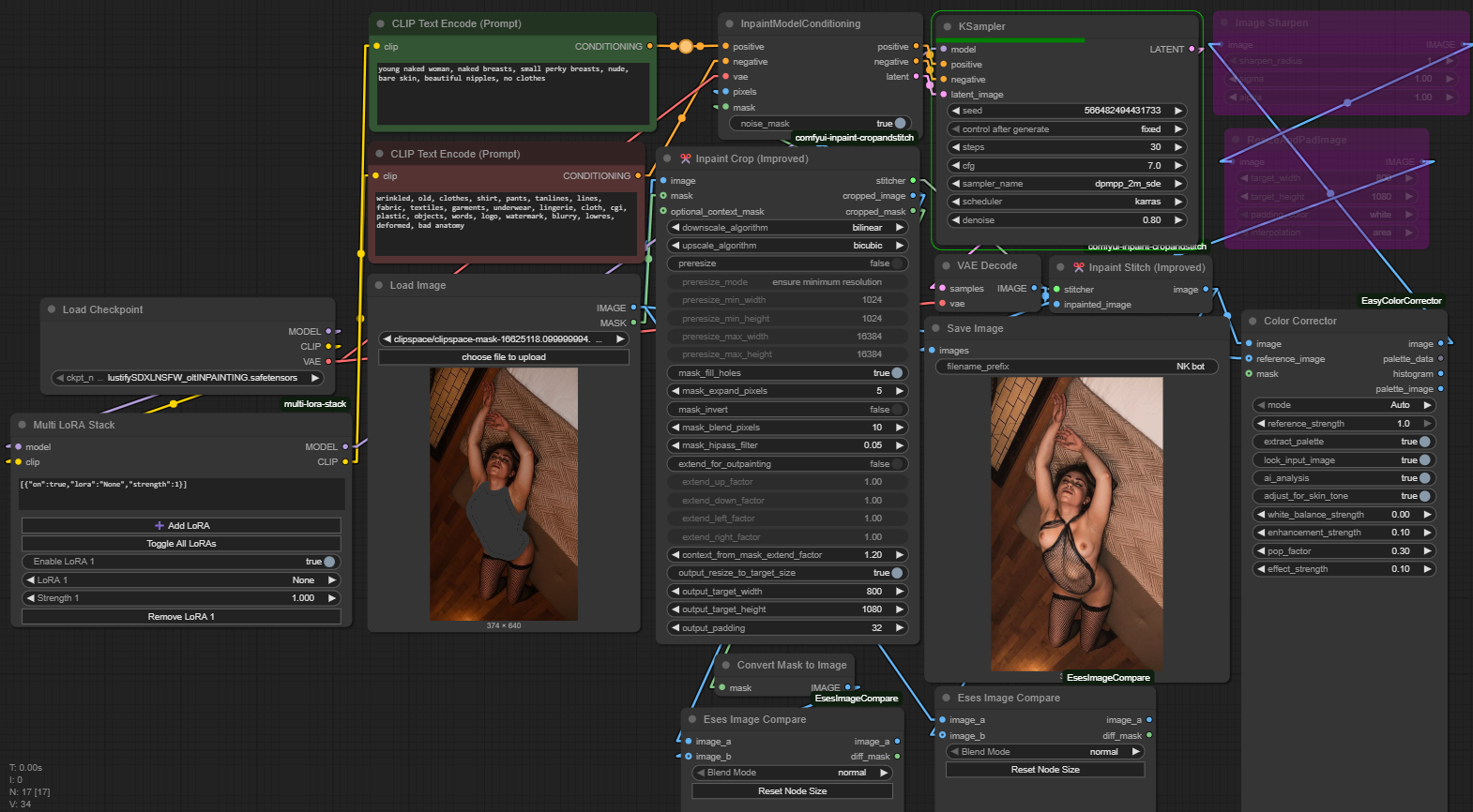Collapse the Save Image node dot
Screen dimensions: 1473x812
[x=935, y=328]
